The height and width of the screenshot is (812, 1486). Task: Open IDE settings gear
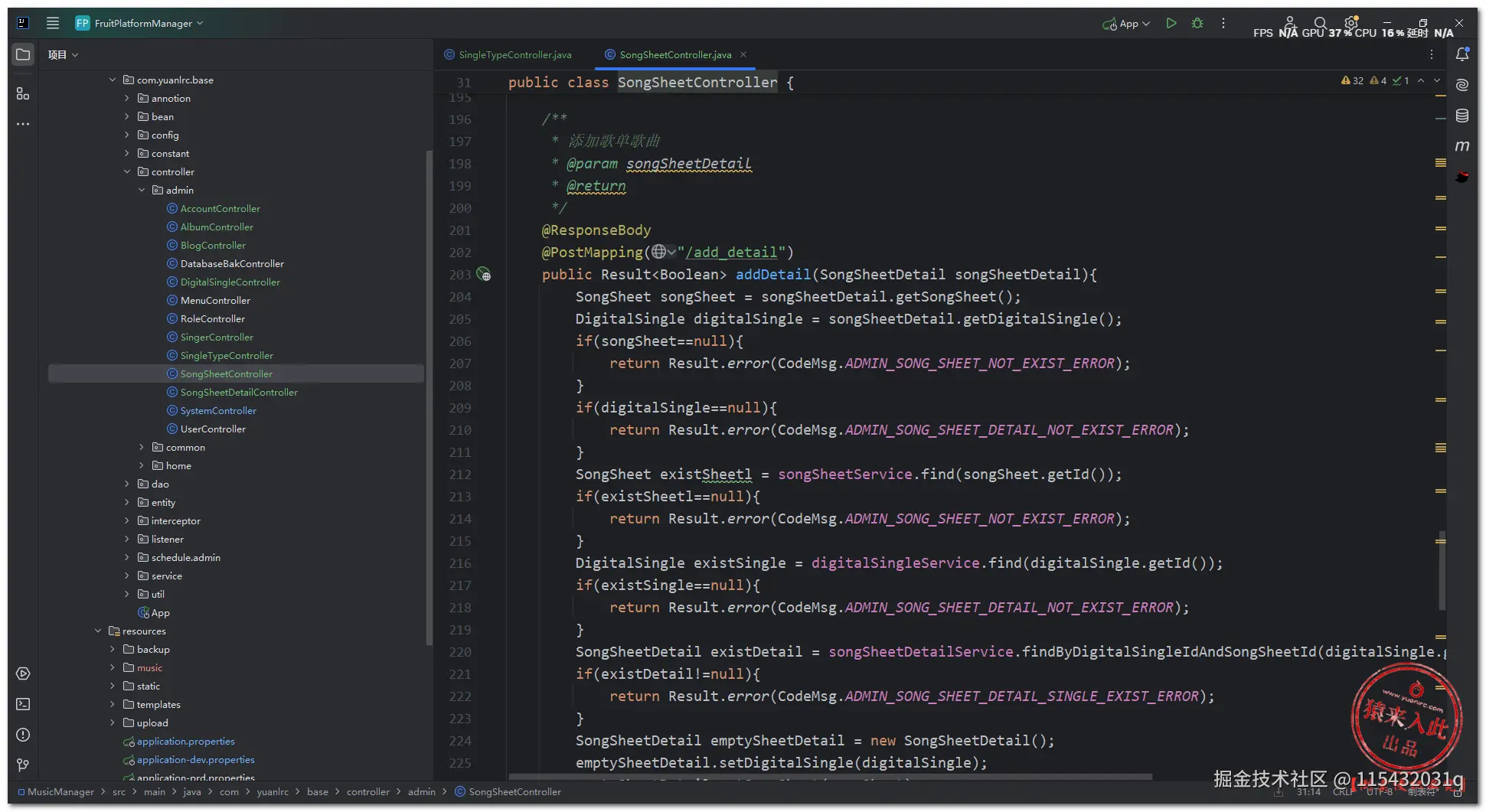1351,23
